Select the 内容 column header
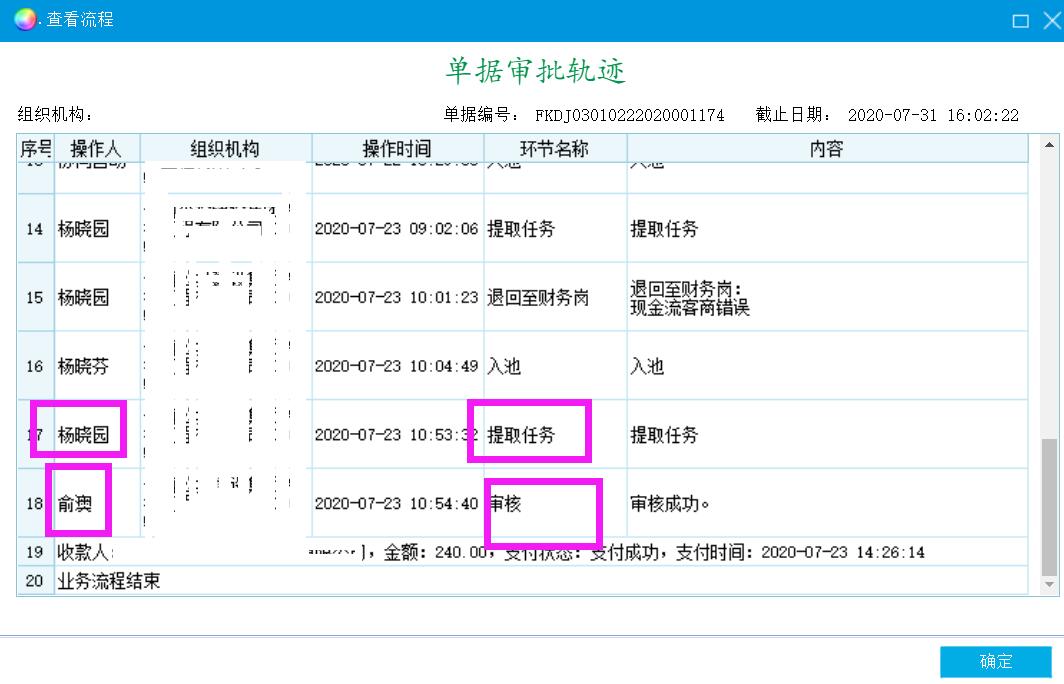This screenshot has width=1064, height=684. (826, 149)
